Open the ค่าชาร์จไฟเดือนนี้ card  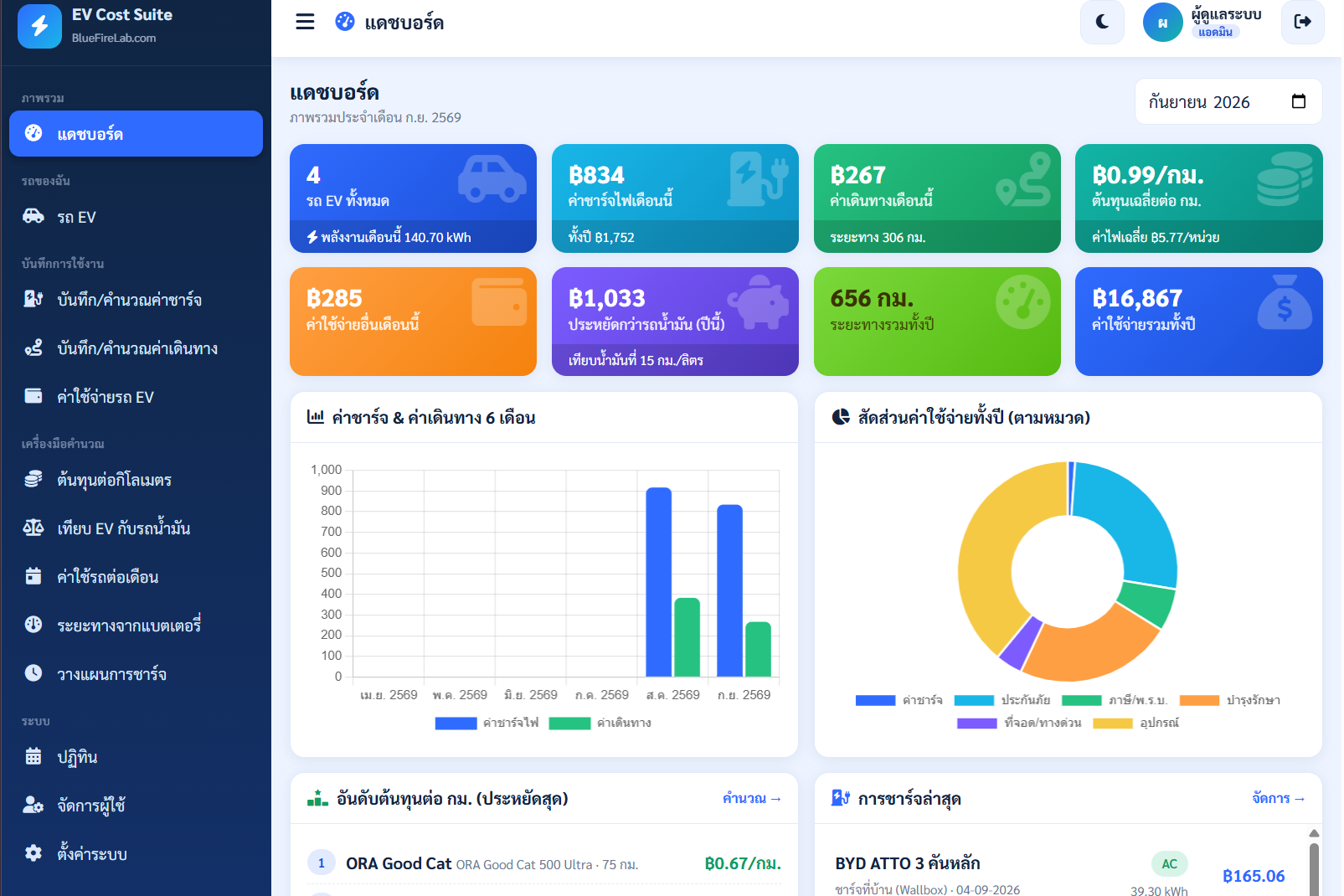pos(675,198)
